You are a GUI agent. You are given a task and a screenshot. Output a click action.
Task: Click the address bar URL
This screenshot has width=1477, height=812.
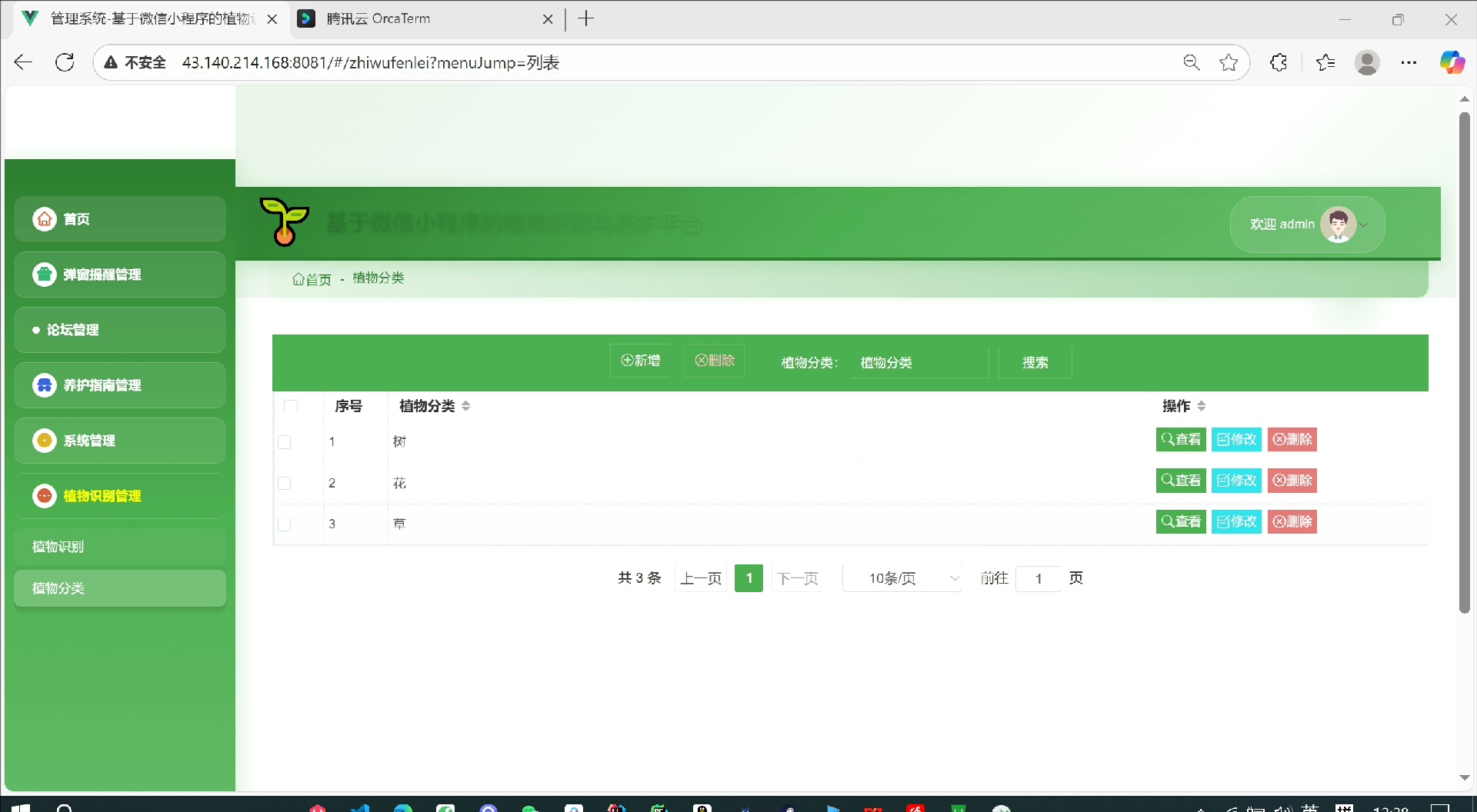371,62
